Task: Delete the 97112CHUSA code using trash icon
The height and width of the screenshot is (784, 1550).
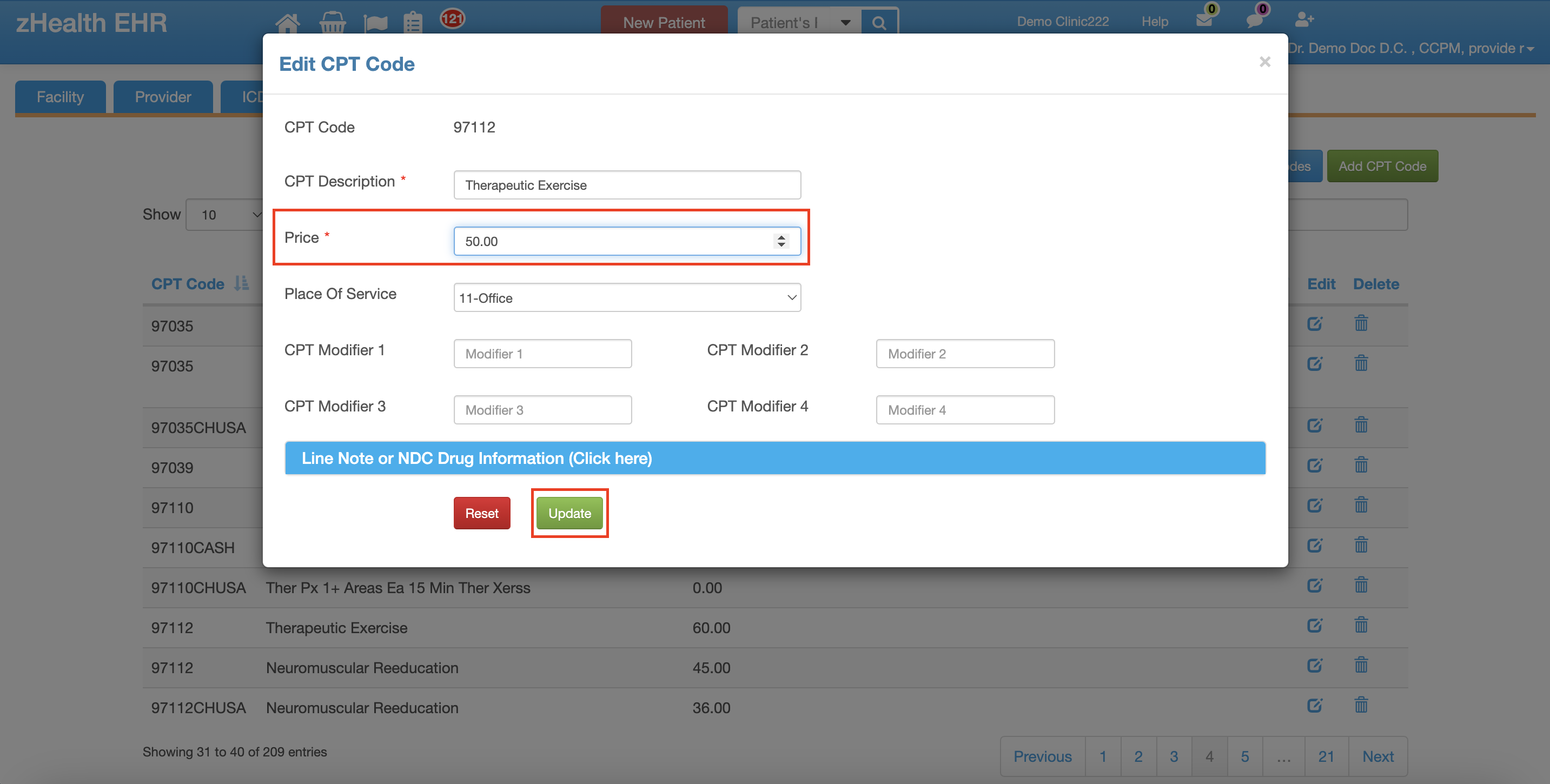Action: pos(1362,705)
